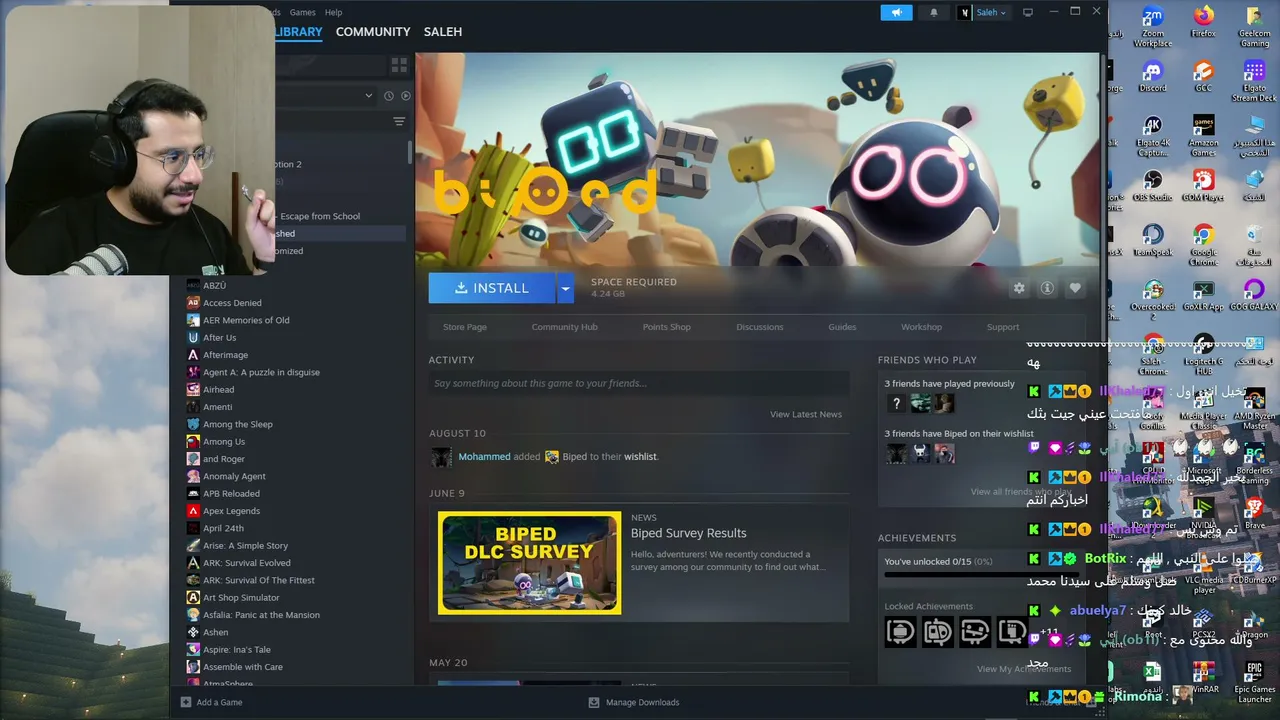Screen dimensions: 1280x720
Task: Switch Steam to Big Picture mode
Action: 1027,12
